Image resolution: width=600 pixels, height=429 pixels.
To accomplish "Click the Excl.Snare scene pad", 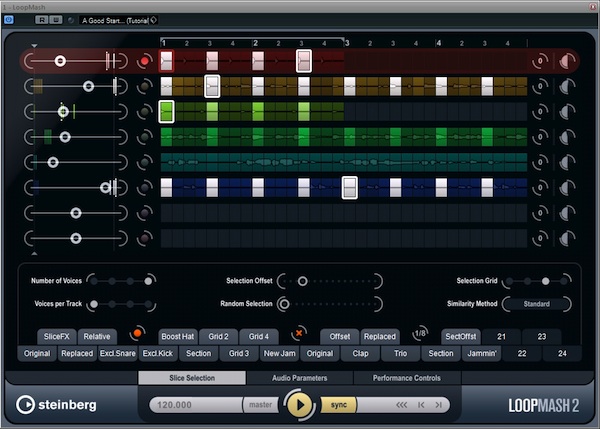I will pos(118,353).
